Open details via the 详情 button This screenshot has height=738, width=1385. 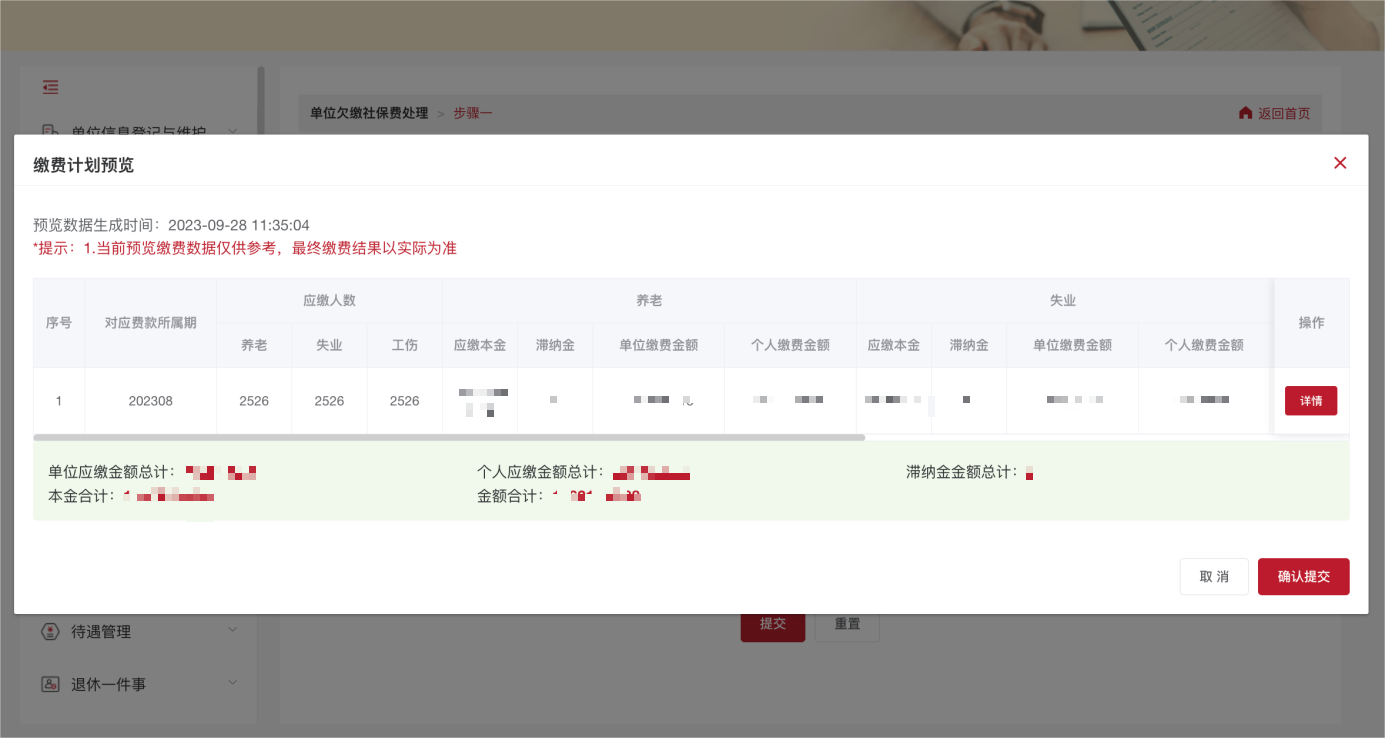[1311, 400]
